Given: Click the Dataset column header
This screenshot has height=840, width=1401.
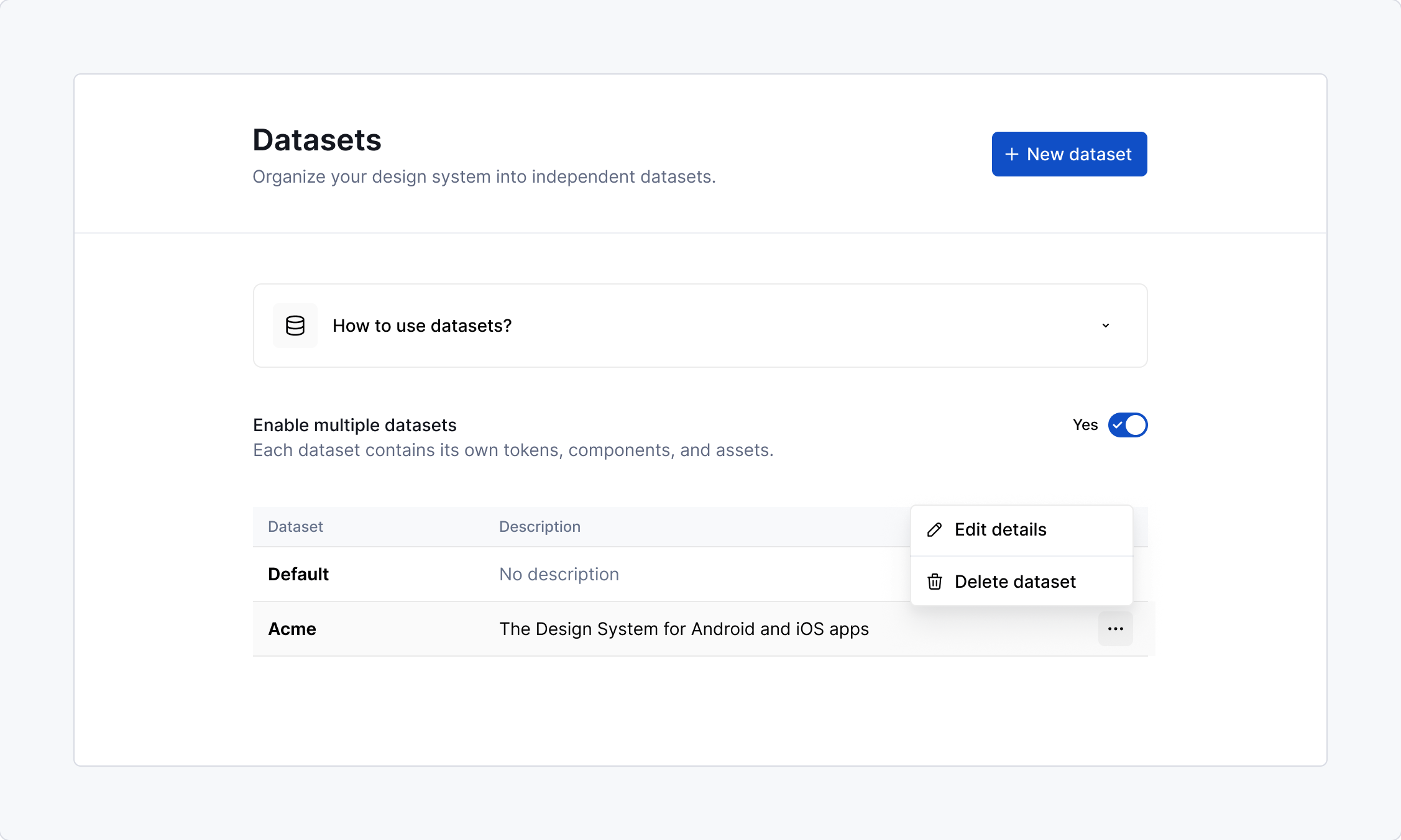Looking at the screenshot, I should tap(295, 526).
